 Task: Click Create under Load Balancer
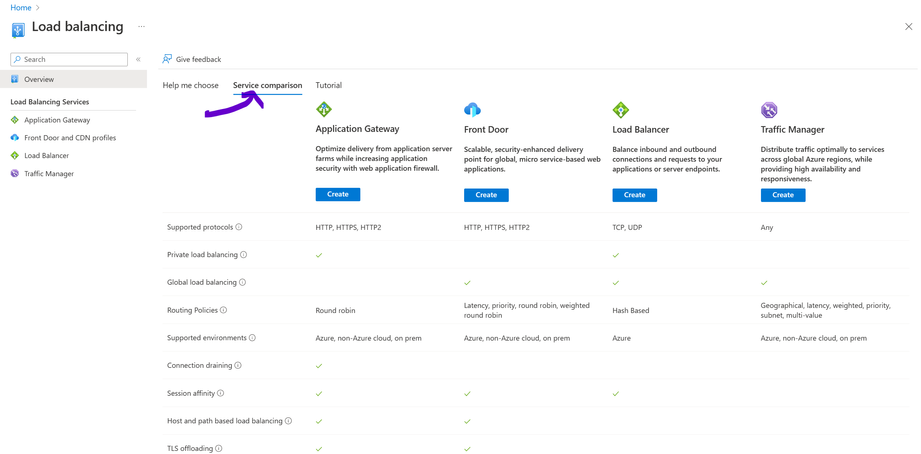634,194
